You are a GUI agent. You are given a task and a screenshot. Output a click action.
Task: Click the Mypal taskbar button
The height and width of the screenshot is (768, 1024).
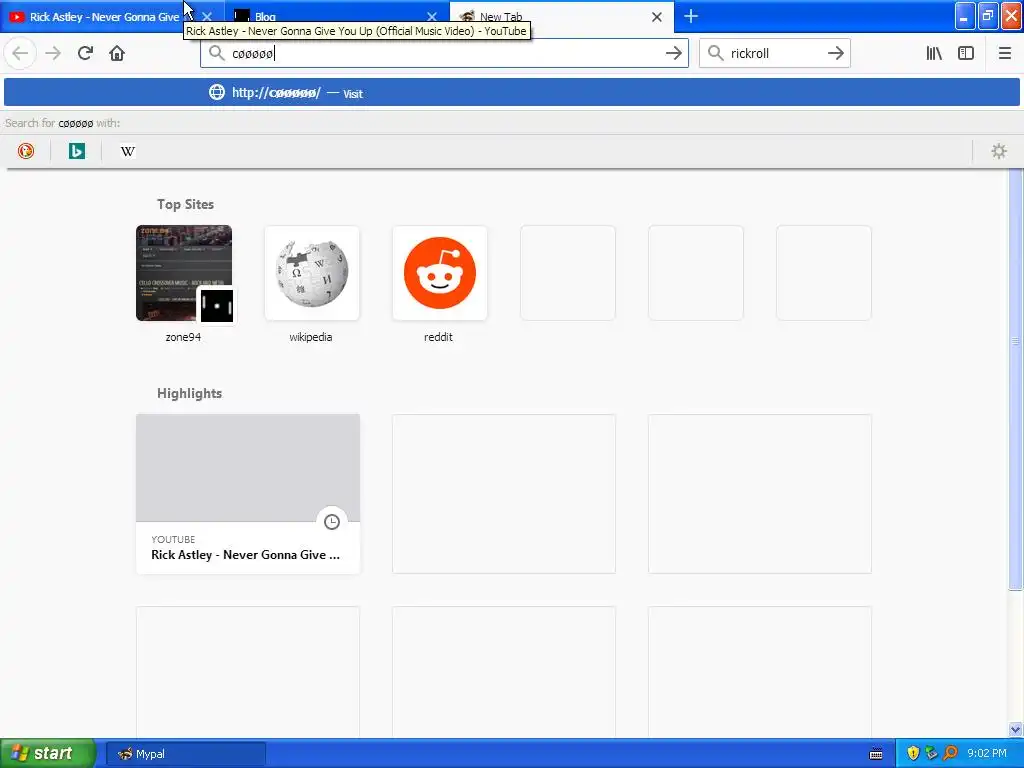(x=185, y=754)
